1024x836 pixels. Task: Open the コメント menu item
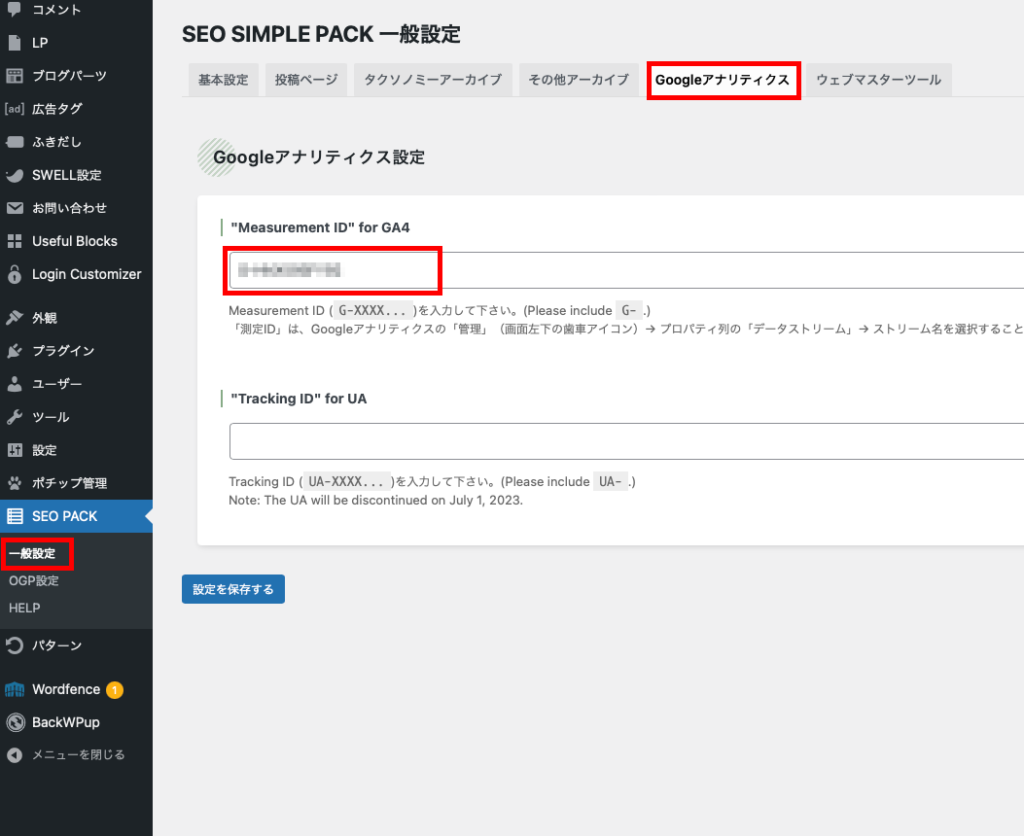(x=57, y=9)
